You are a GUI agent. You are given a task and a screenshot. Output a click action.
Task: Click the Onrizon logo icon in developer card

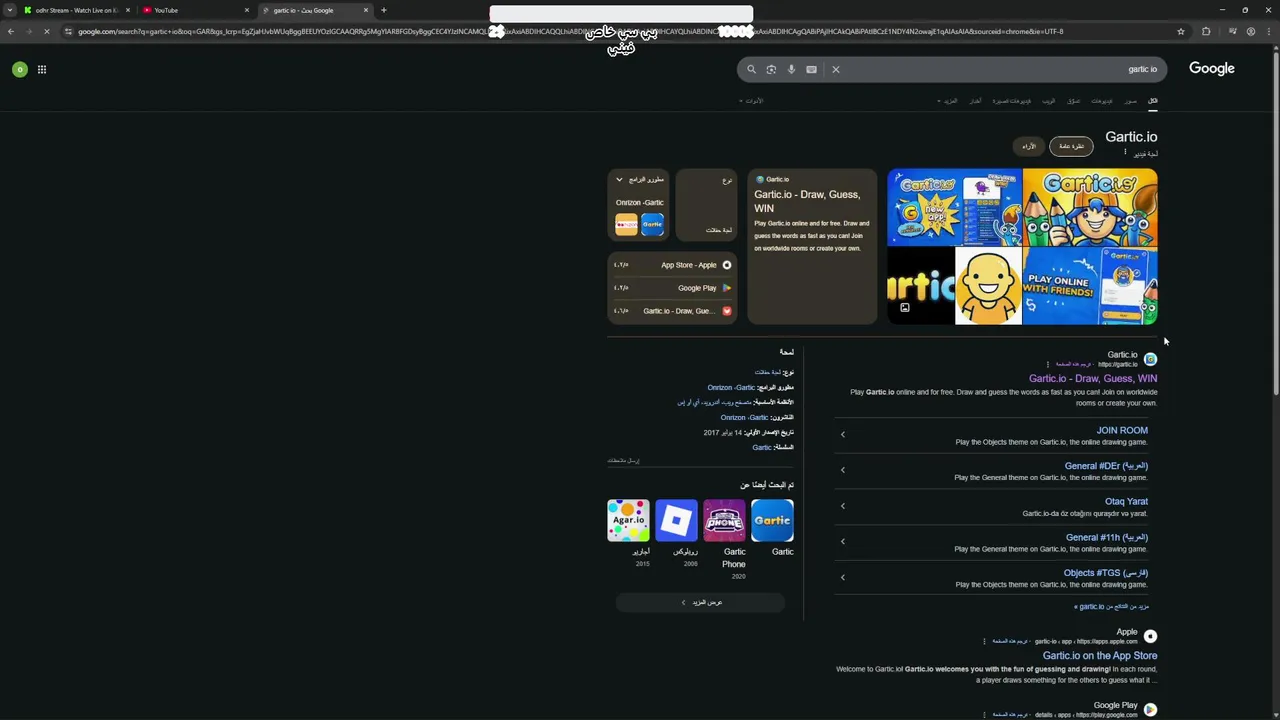[627, 224]
